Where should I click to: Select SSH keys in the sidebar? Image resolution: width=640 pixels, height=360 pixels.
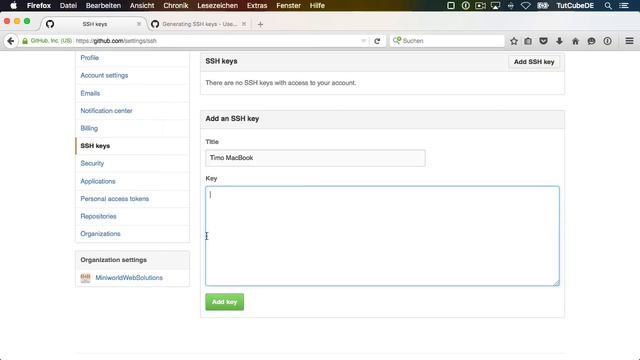[95, 146]
